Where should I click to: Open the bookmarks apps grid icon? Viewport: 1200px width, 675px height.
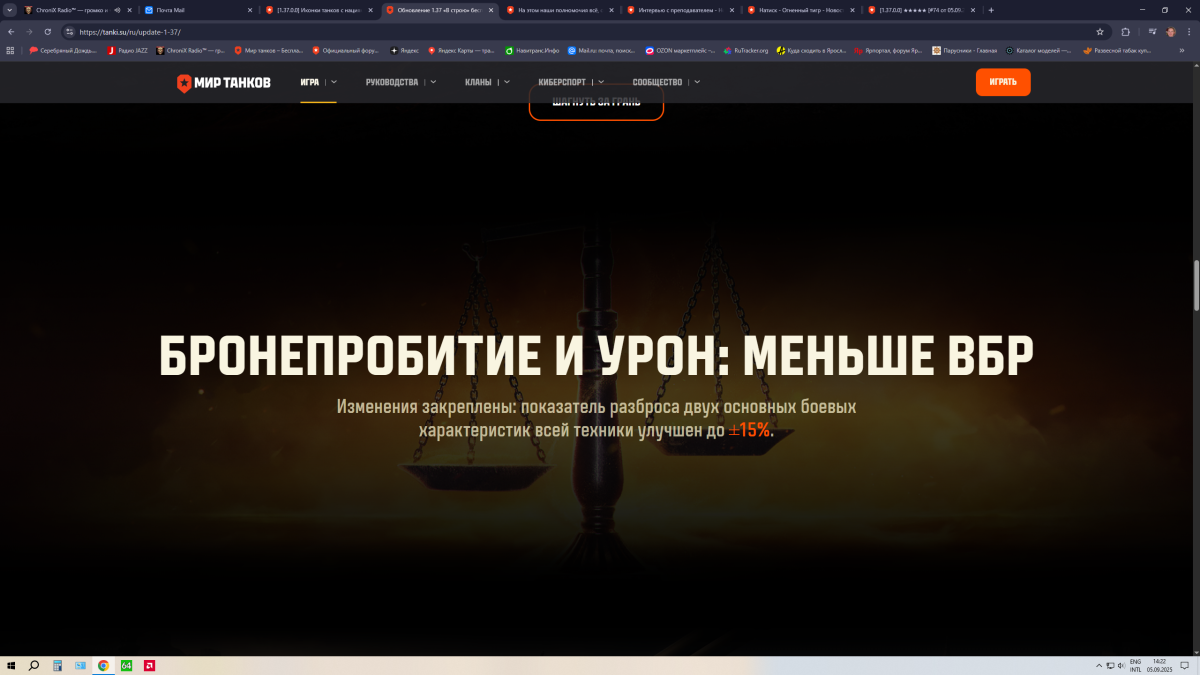click(10, 50)
